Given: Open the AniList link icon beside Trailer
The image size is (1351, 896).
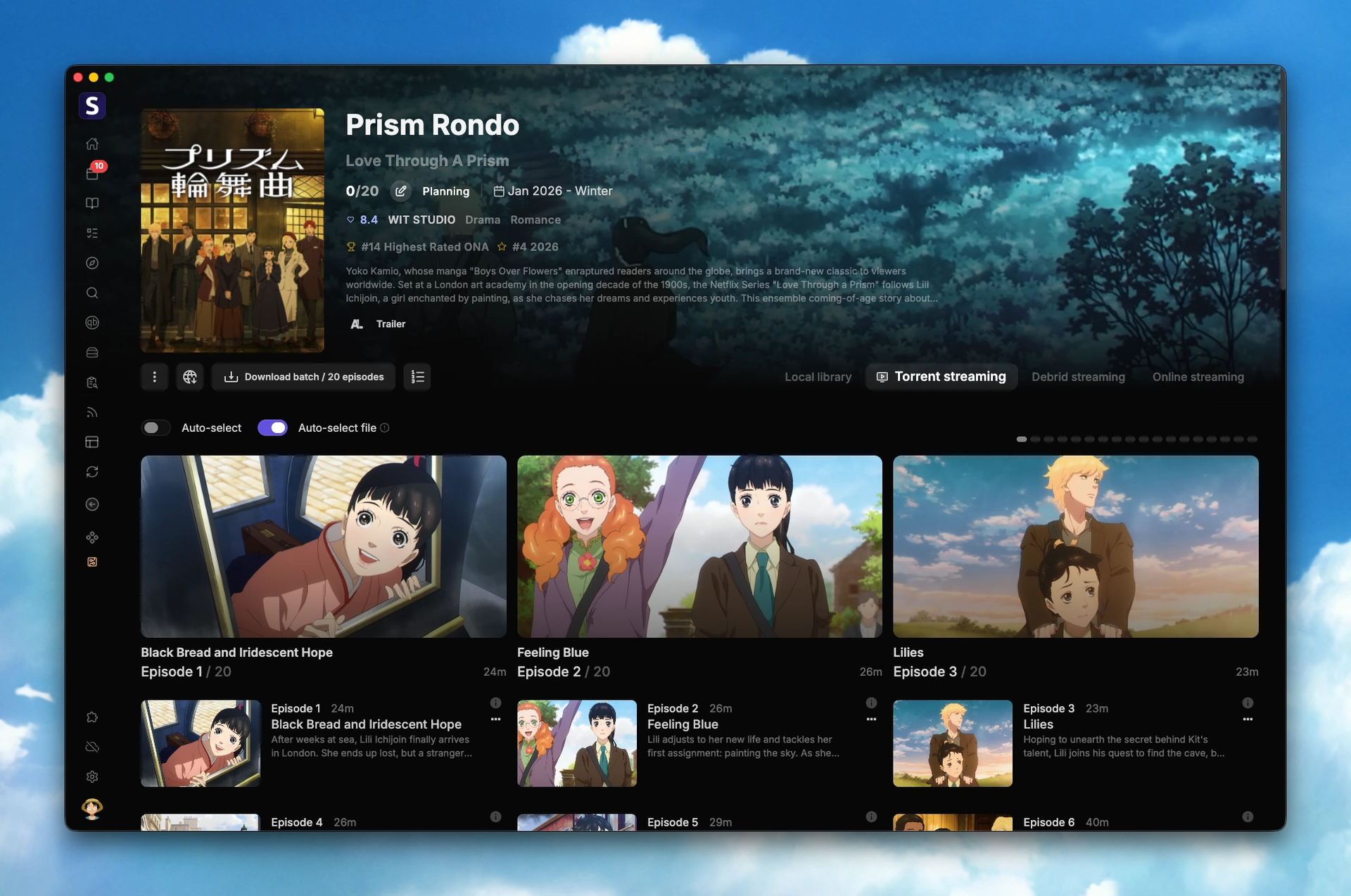Looking at the screenshot, I should [357, 324].
